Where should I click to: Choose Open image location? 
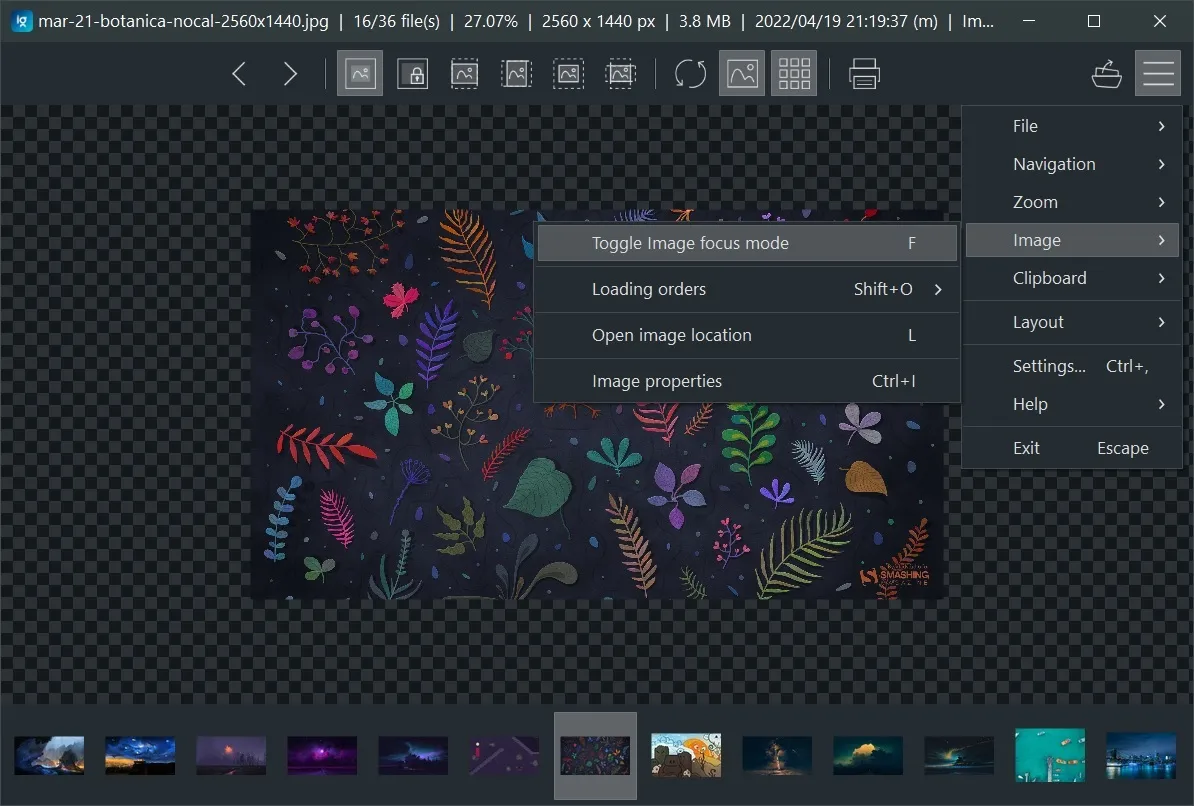(747, 335)
